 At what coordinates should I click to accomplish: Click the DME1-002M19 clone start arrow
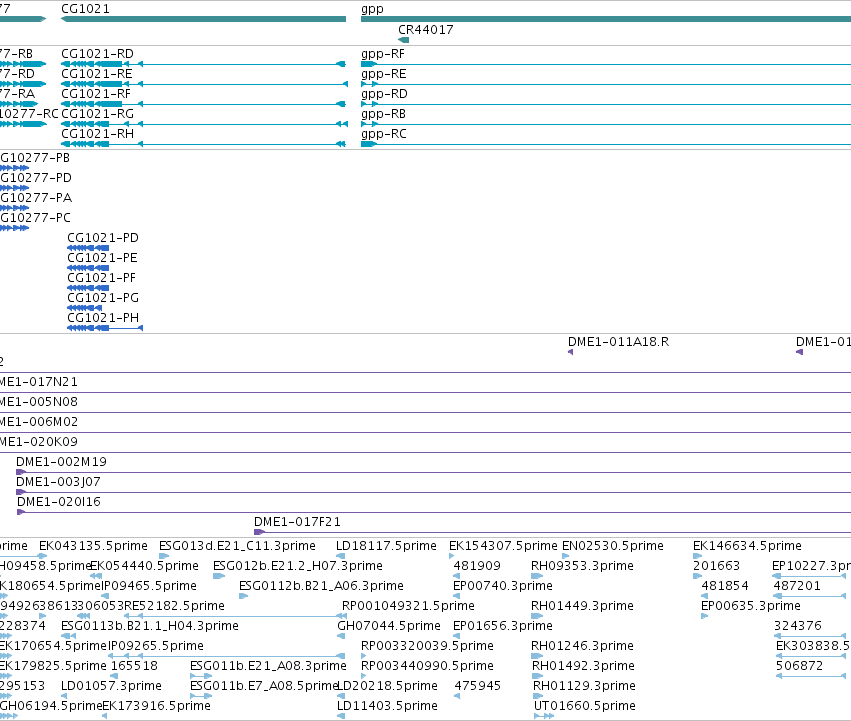coord(21,472)
